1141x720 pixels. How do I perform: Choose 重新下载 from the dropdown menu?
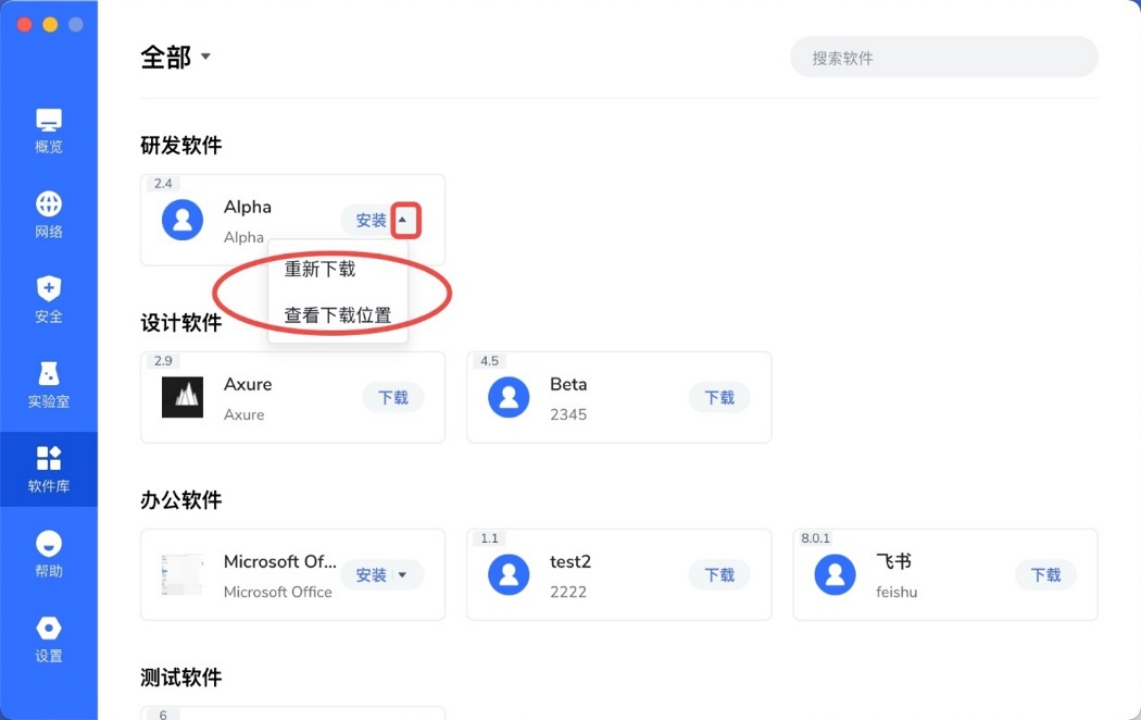pos(320,269)
